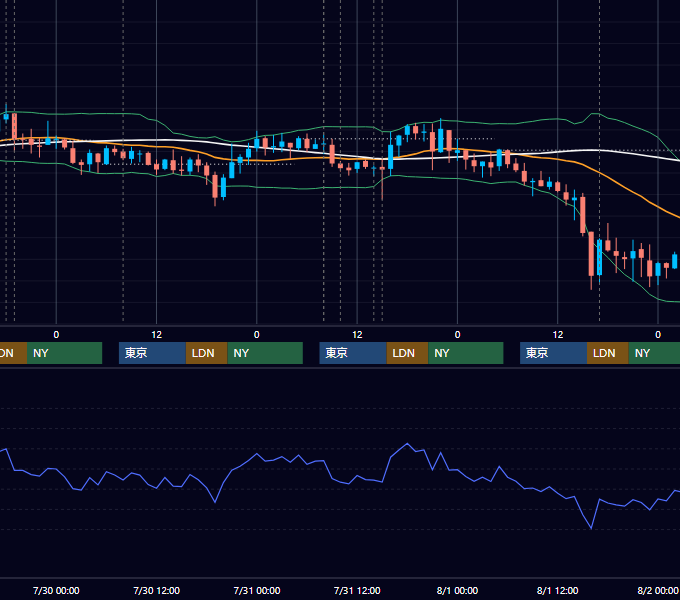Select the 7/31 12:00 date label

357,590
